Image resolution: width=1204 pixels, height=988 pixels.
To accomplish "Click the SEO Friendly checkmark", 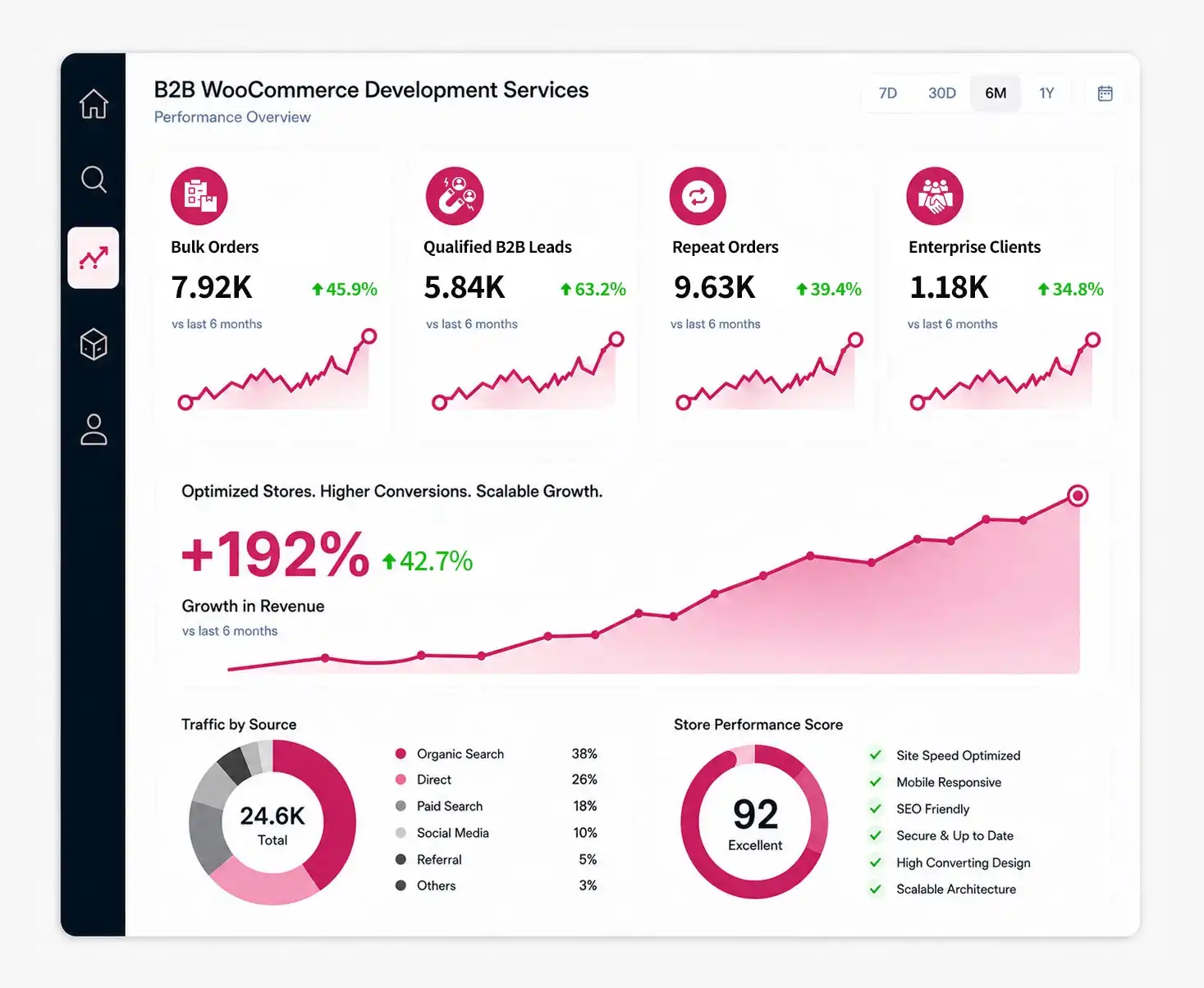I will 876,808.
